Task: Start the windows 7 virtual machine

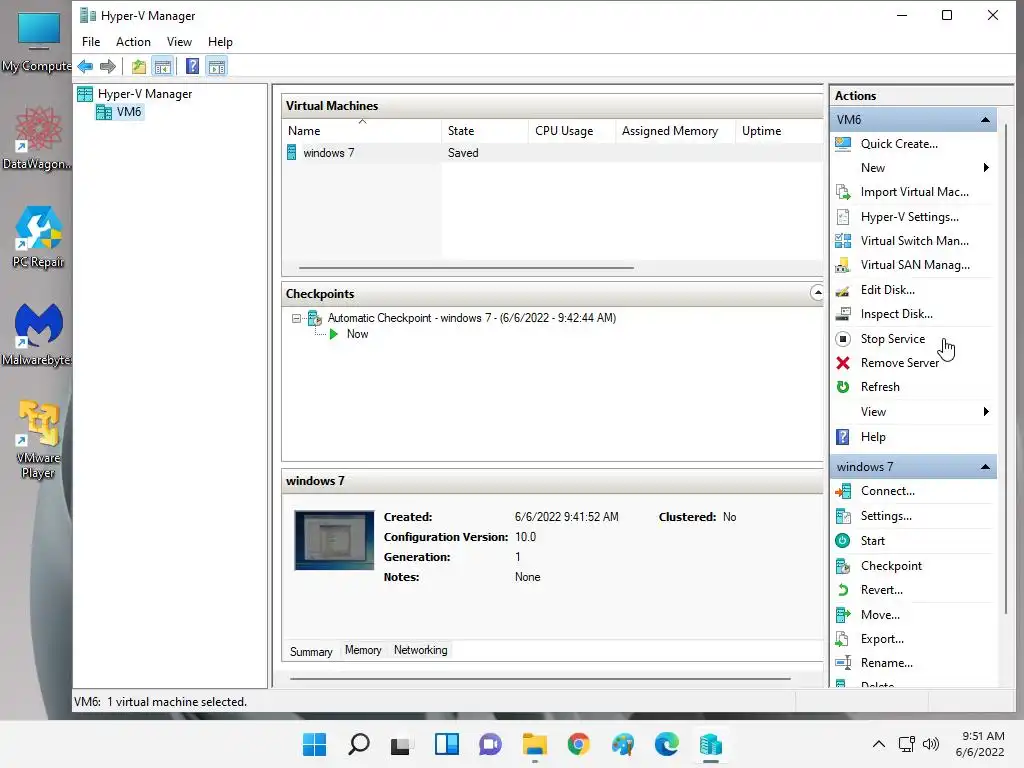Action: pos(872,541)
